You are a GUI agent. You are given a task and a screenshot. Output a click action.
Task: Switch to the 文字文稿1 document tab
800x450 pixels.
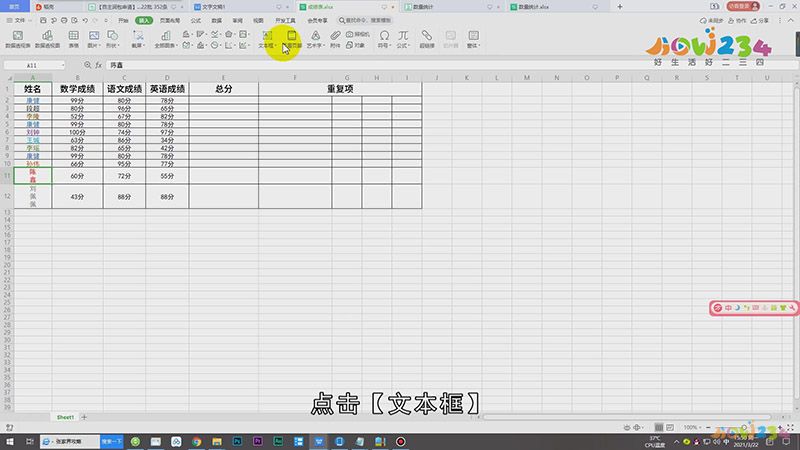point(240,7)
